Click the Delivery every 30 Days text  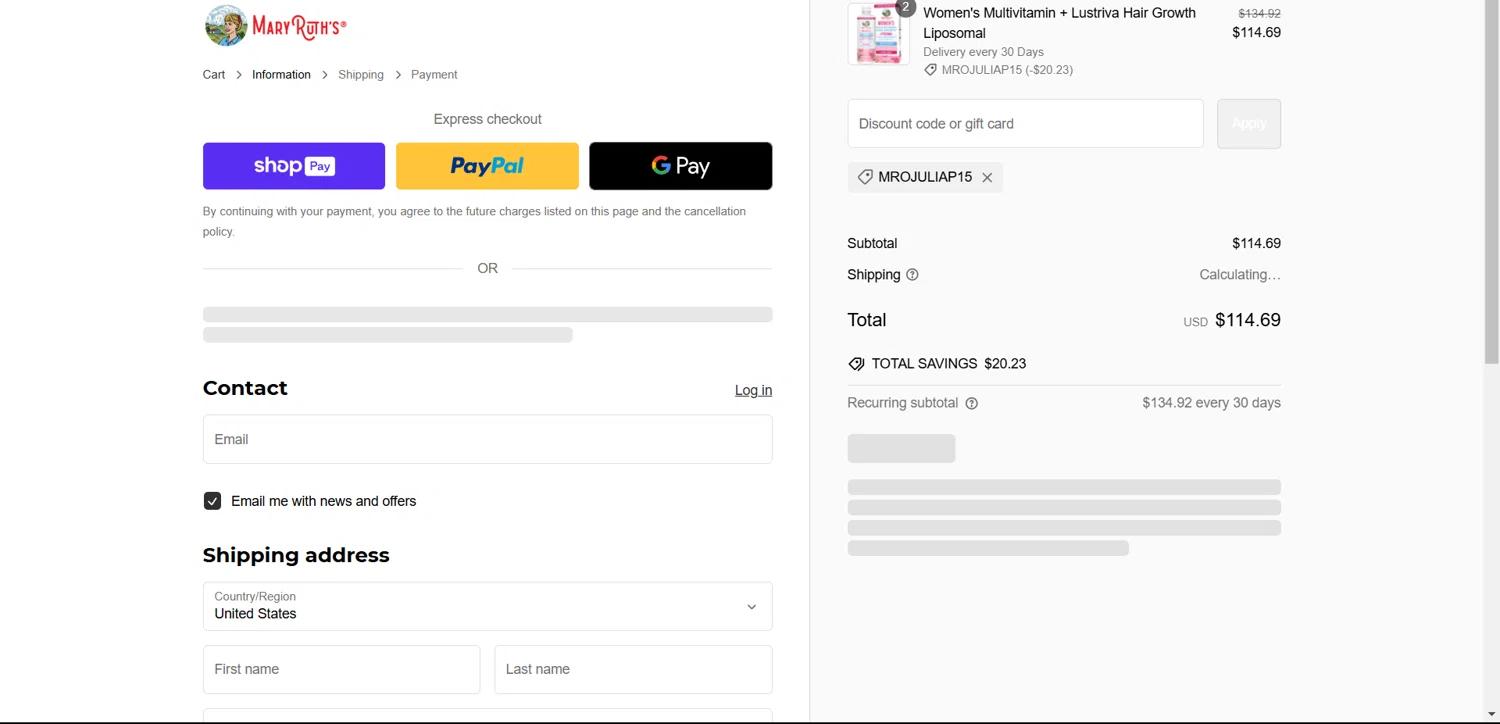pyautogui.click(x=983, y=52)
